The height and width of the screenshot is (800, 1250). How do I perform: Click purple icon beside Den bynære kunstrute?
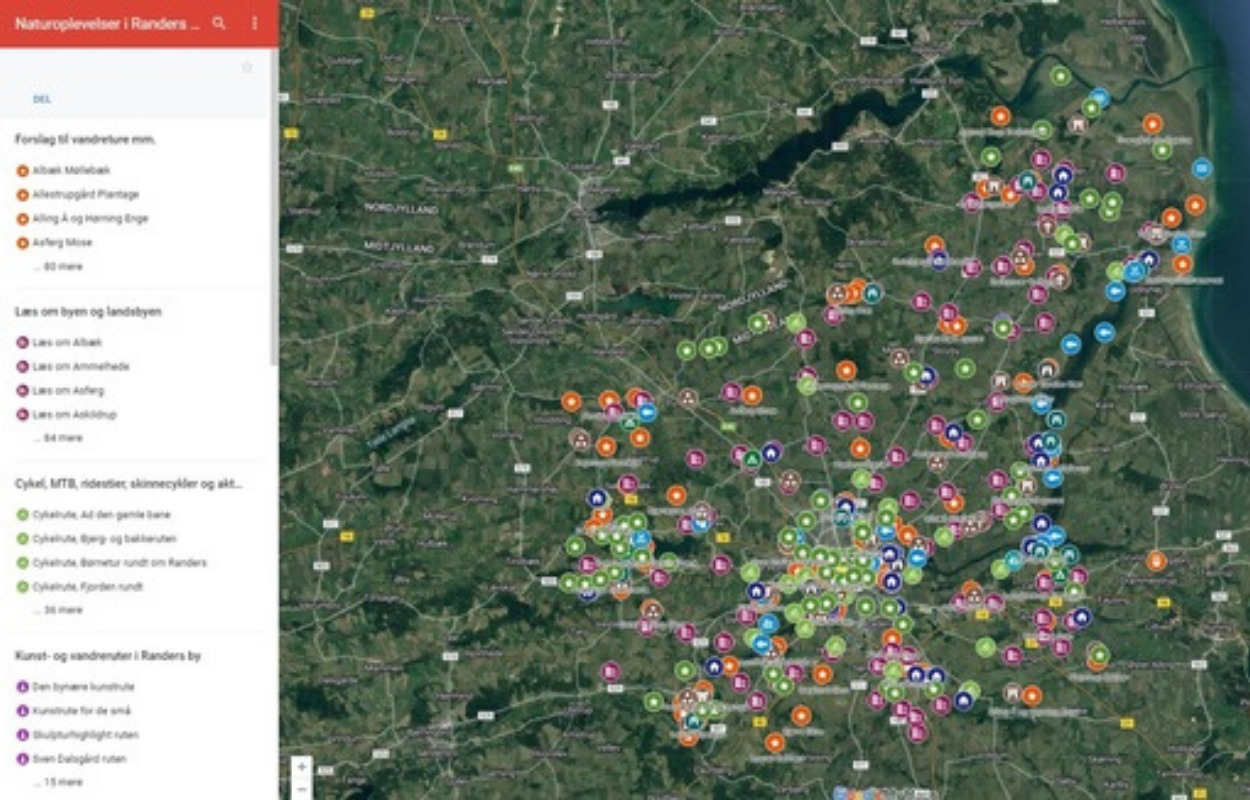tap(22, 687)
